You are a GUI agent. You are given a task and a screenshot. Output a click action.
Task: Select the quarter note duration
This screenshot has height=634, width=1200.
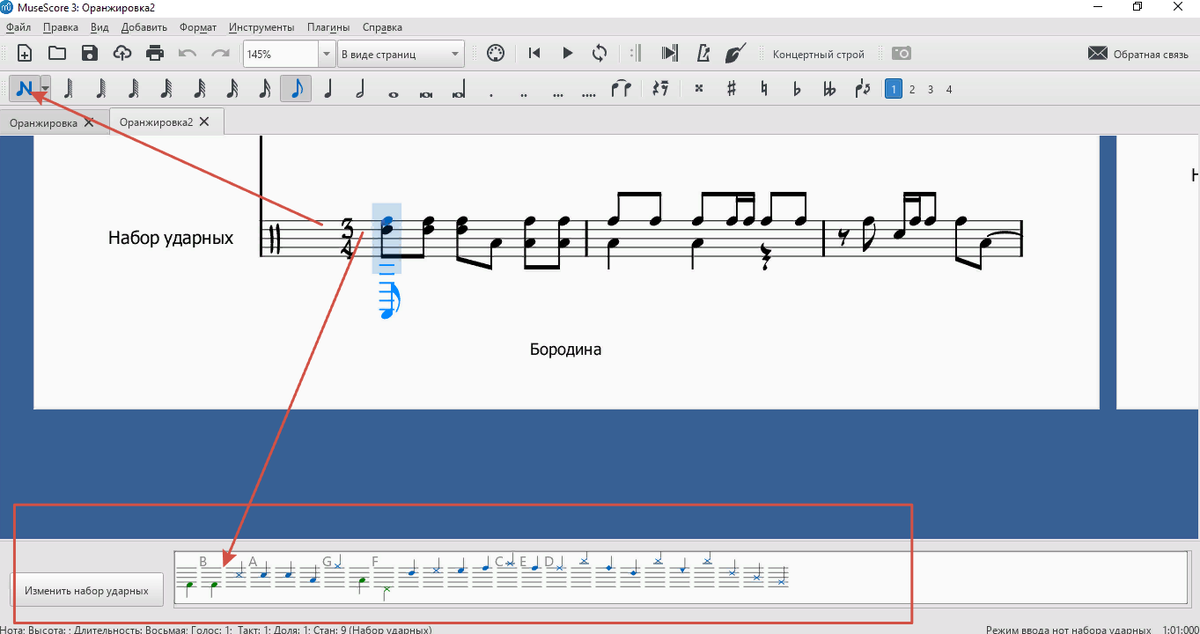pyautogui.click(x=328, y=89)
